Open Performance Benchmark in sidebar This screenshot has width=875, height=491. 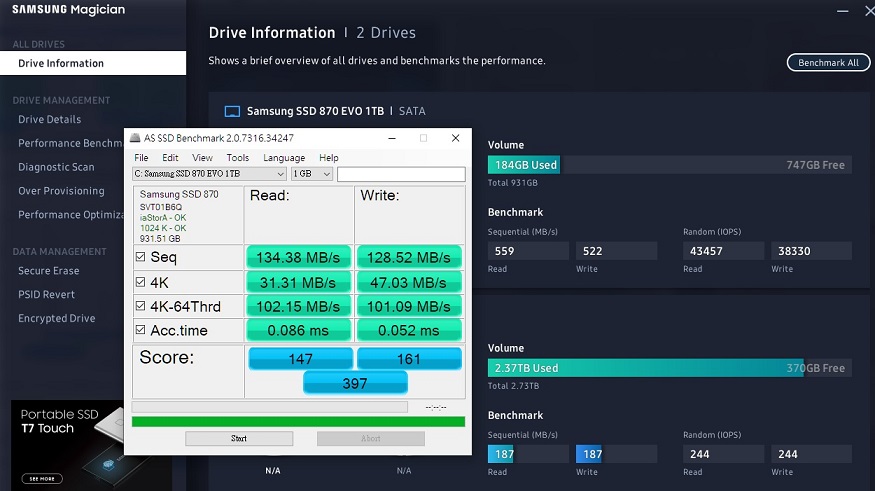[x=70, y=143]
